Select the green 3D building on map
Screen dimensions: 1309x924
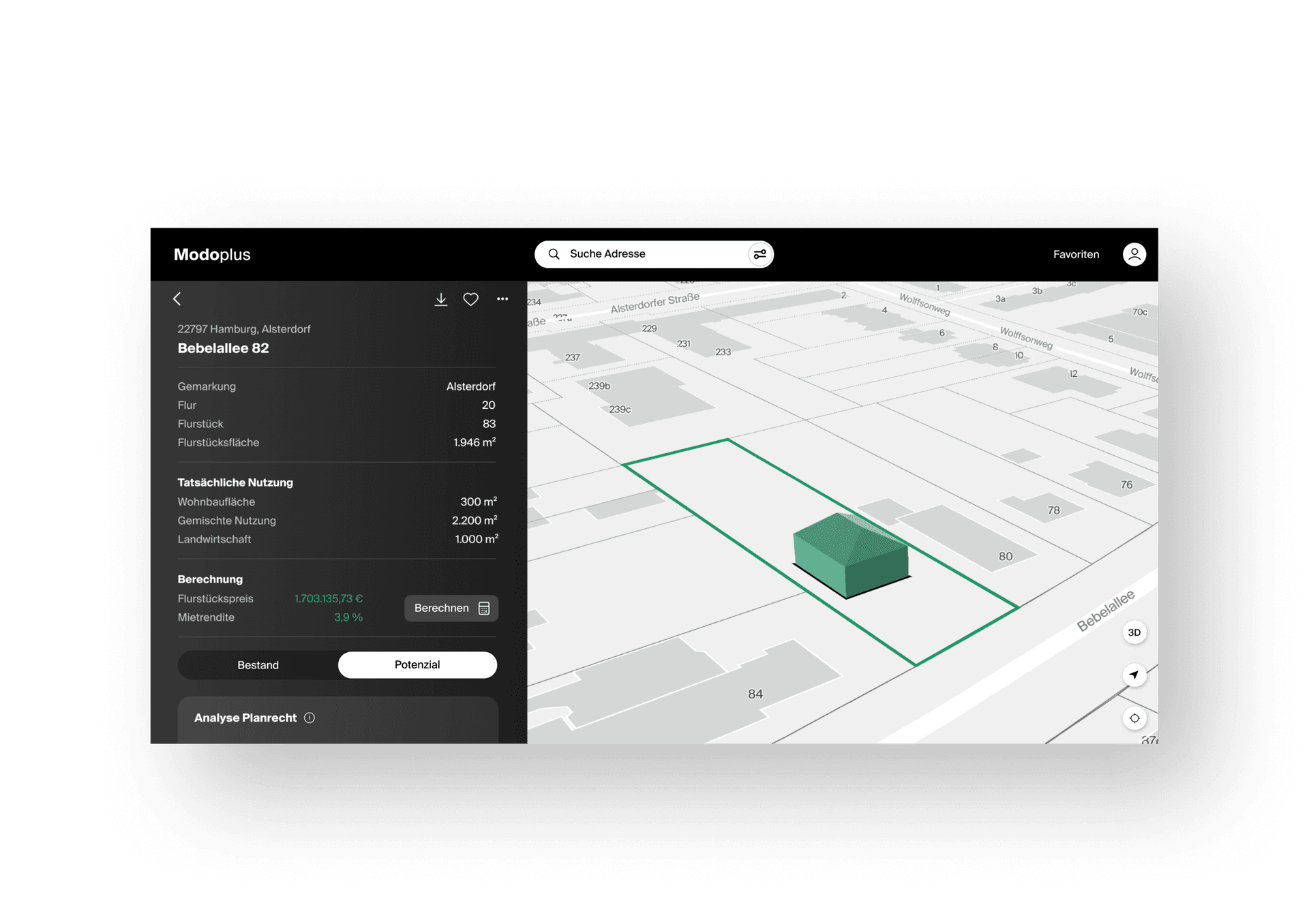[x=852, y=555]
